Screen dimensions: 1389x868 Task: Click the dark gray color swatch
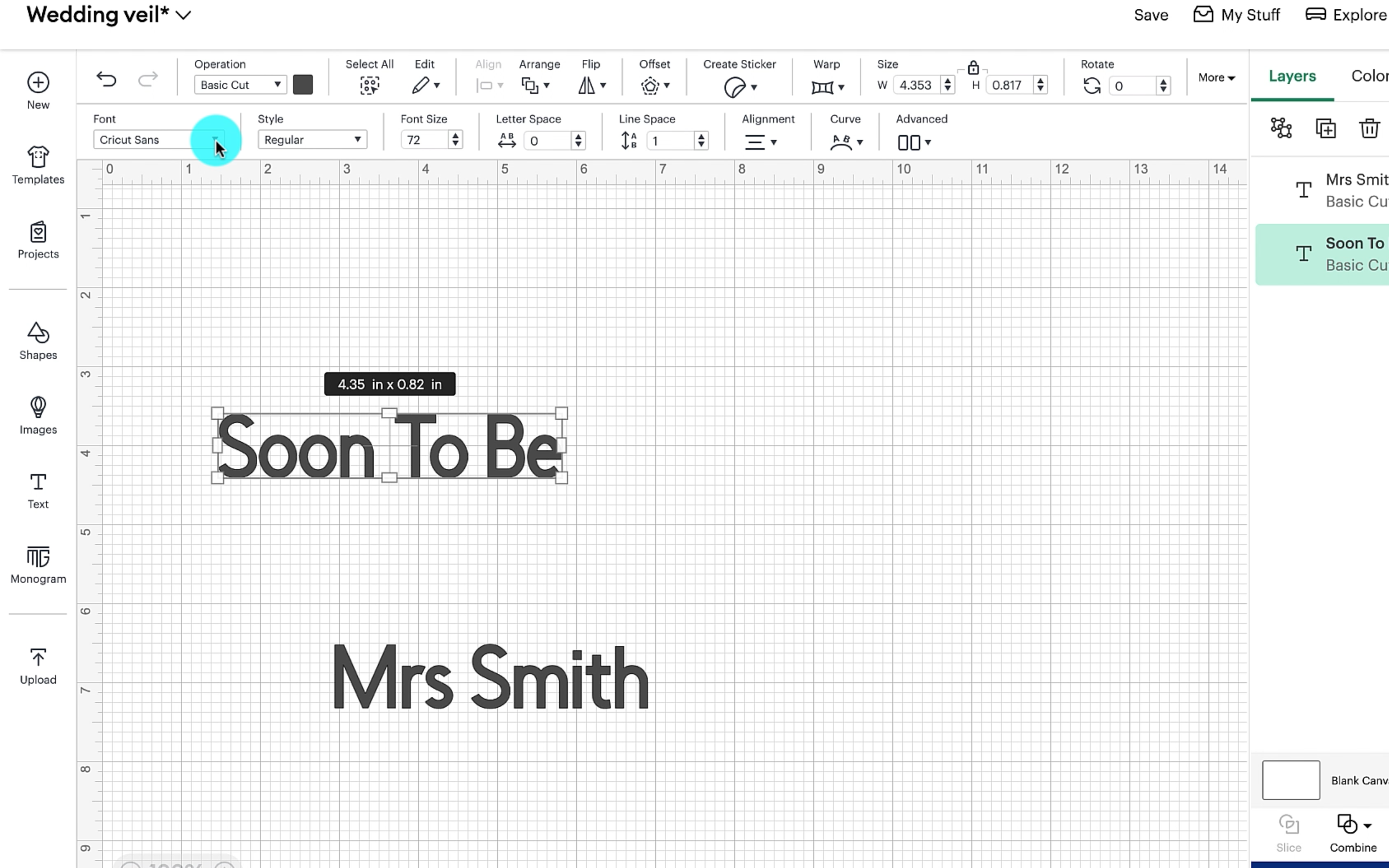pyautogui.click(x=302, y=85)
